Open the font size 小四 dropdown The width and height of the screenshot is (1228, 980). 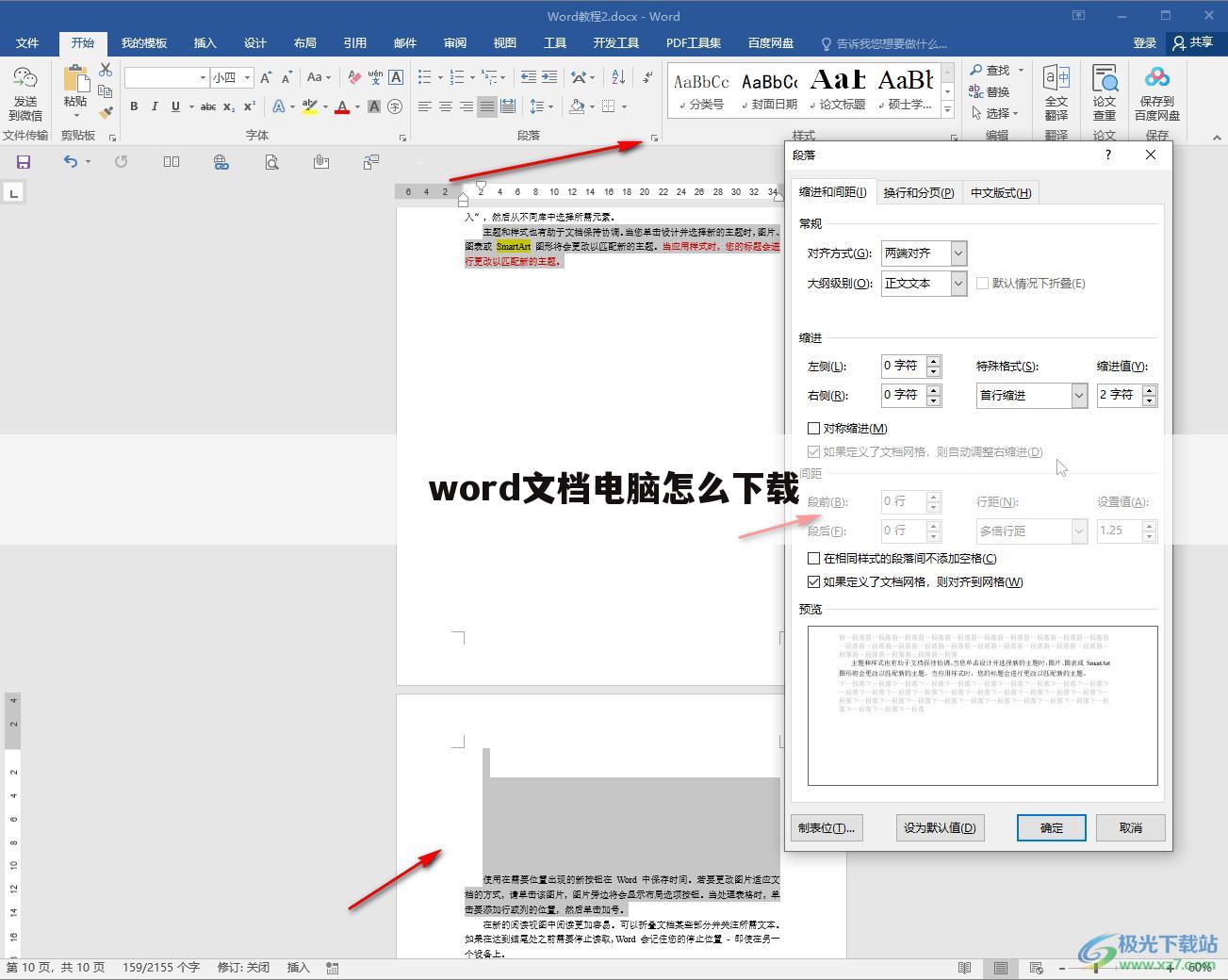[247, 77]
